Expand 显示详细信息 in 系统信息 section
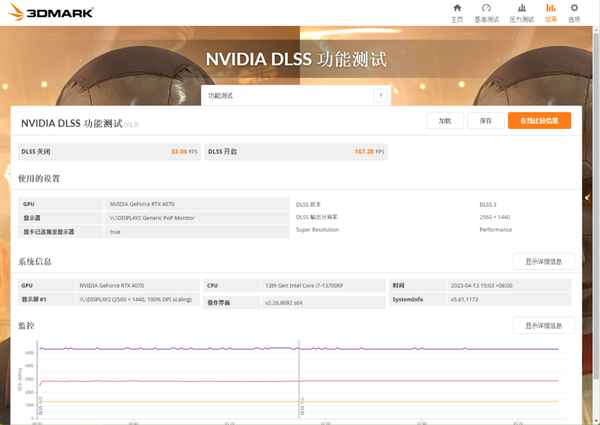600x425 pixels. (544, 262)
